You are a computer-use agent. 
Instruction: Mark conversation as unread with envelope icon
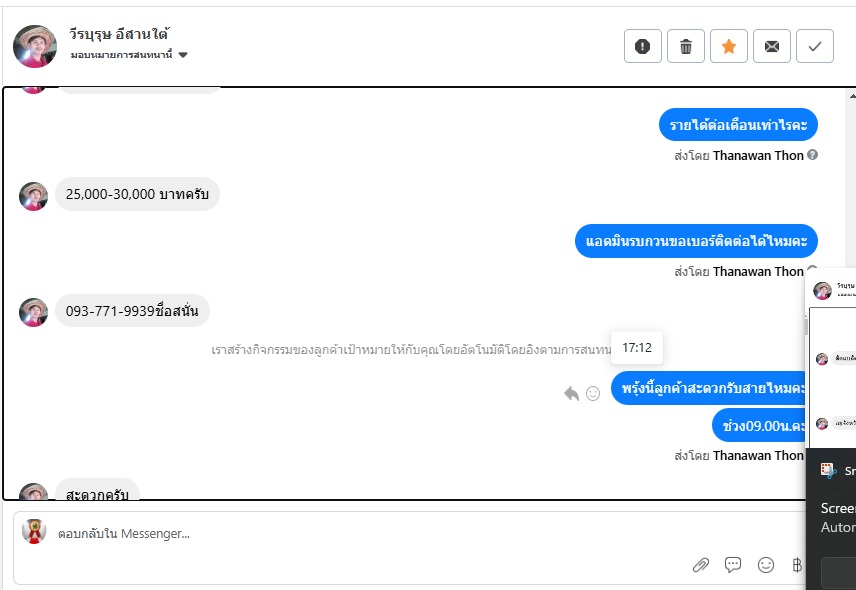(772, 46)
